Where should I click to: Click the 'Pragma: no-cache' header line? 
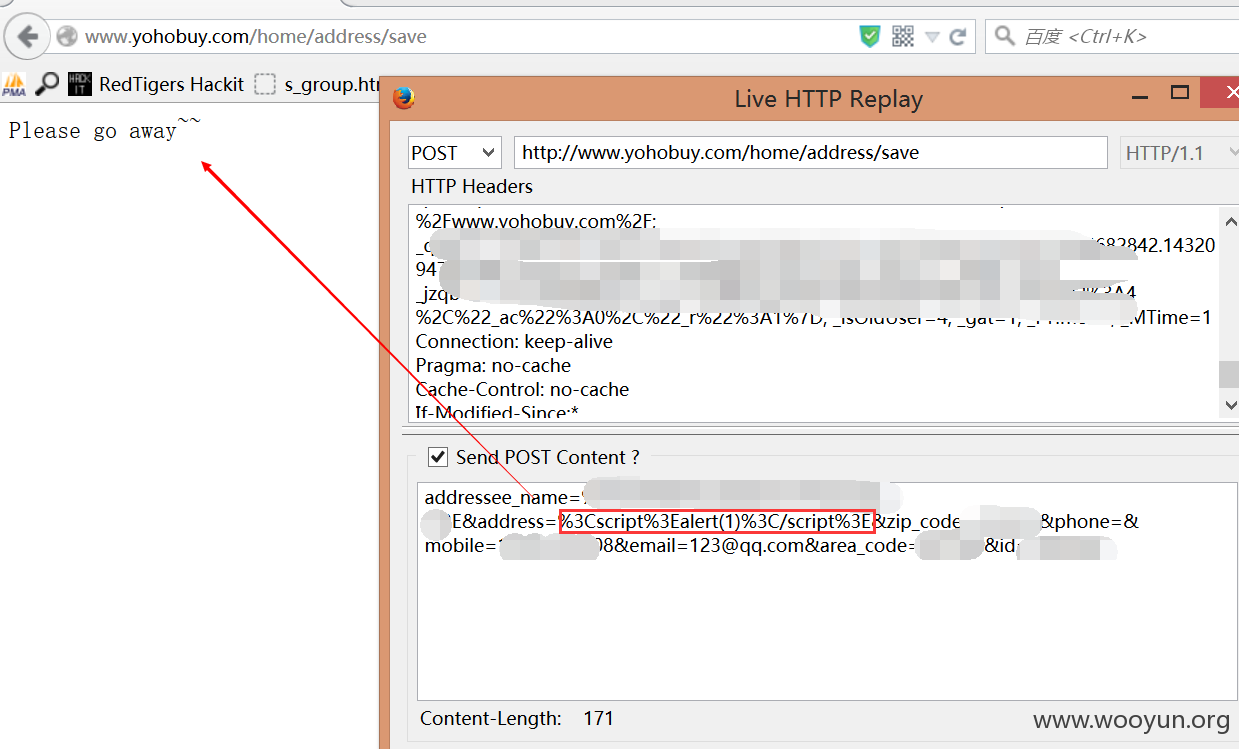pos(493,366)
